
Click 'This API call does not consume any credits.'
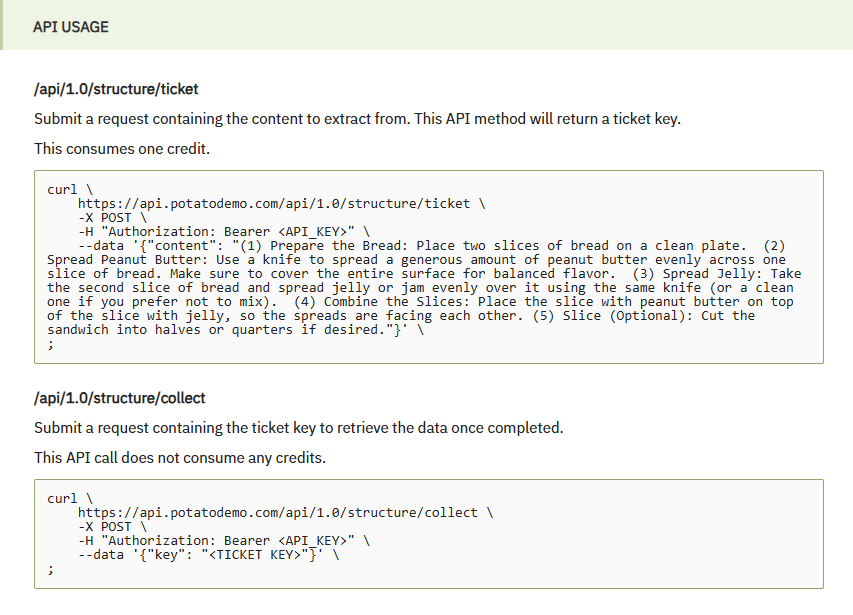pos(180,458)
